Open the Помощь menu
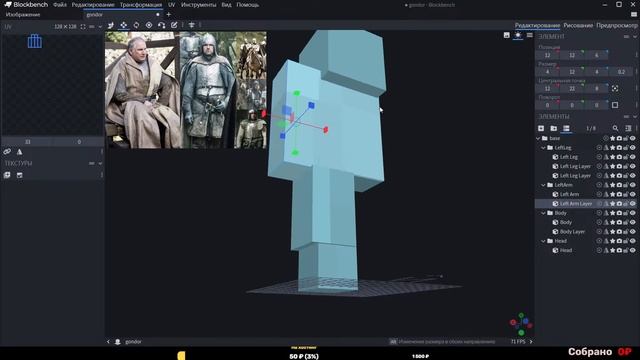Image resolution: width=640 pixels, height=360 pixels. (x=248, y=5)
